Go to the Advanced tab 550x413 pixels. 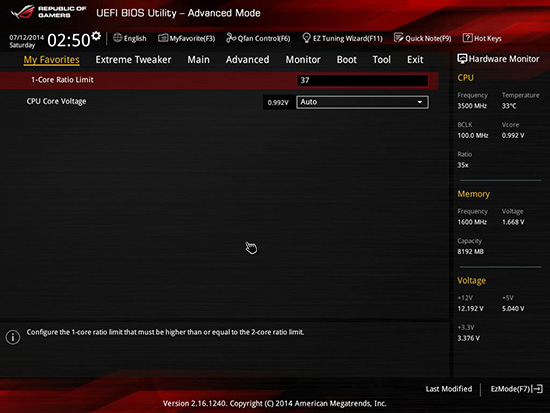point(248,60)
